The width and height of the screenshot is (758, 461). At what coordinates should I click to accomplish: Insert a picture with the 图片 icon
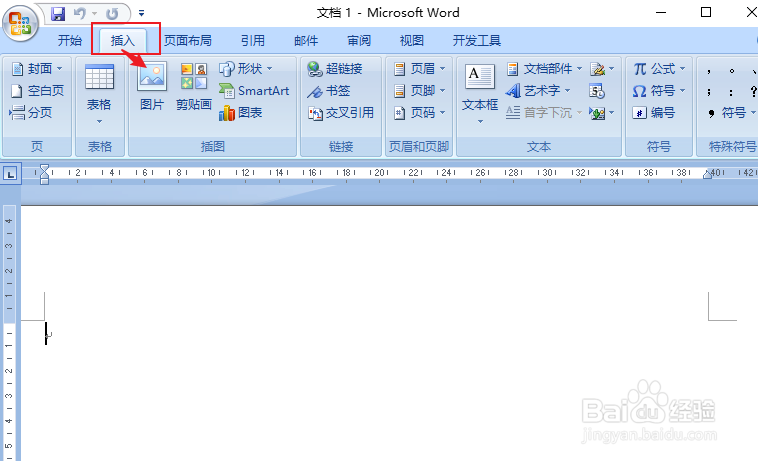(152, 86)
